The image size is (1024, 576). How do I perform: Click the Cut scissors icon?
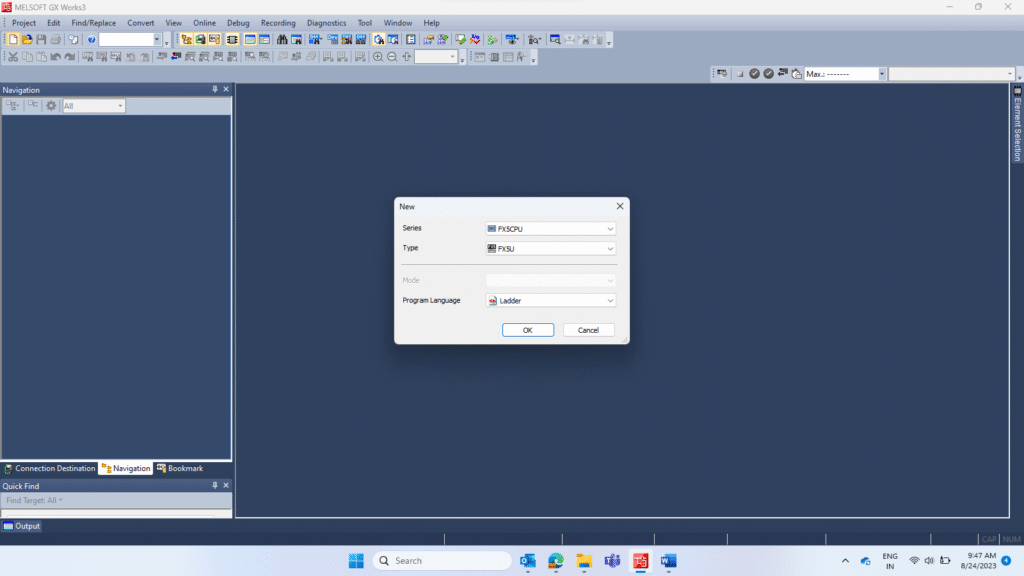point(13,57)
